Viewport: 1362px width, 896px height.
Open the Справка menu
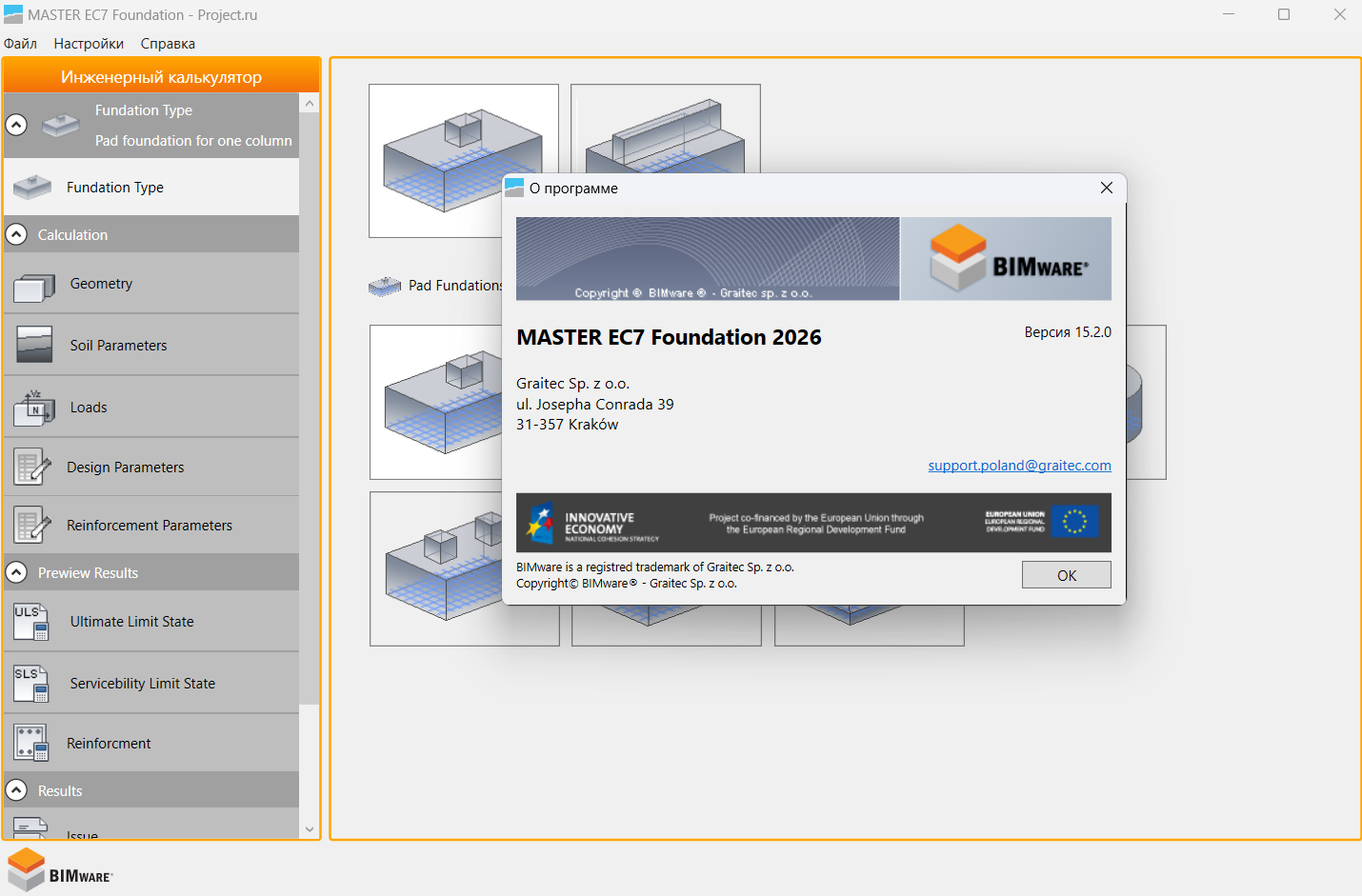(x=168, y=44)
